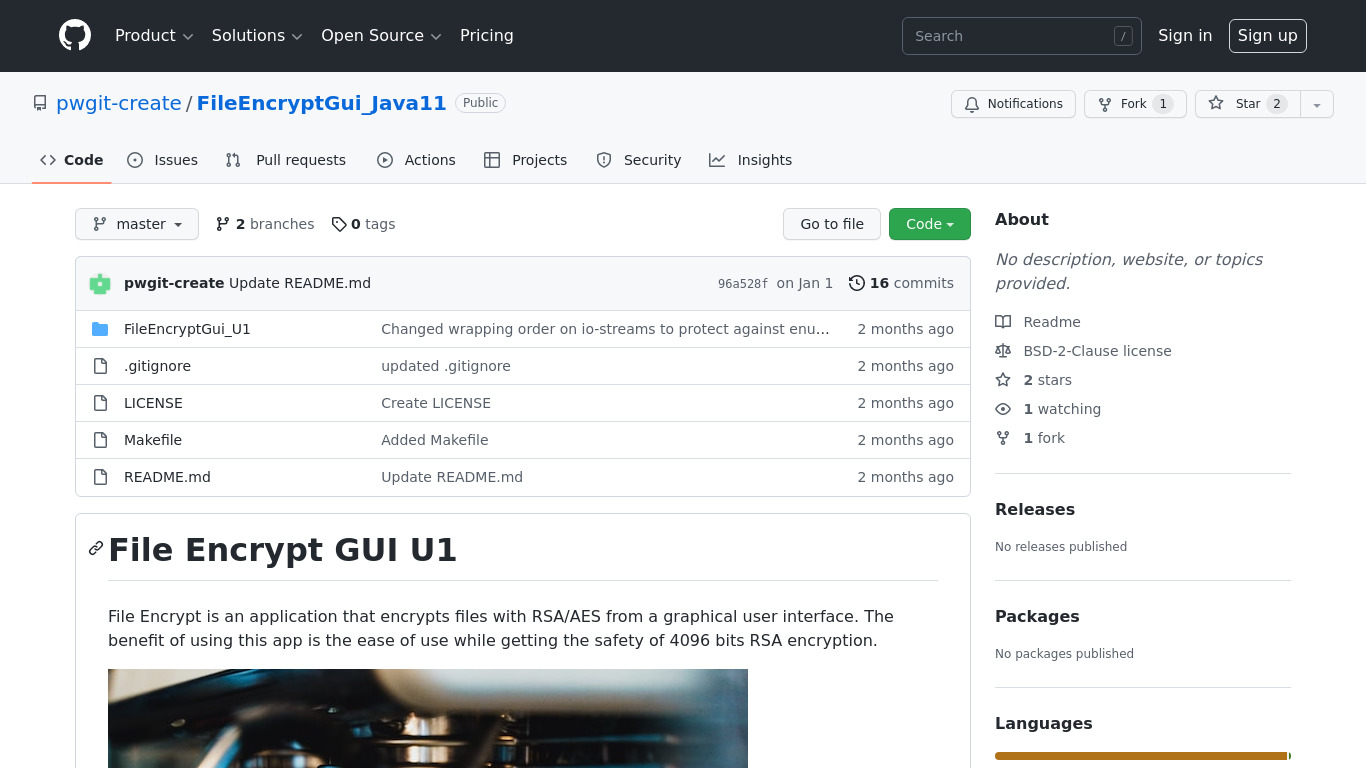Open the Releases section heading
Image resolution: width=1366 pixels, height=768 pixels.
pos(1035,509)
